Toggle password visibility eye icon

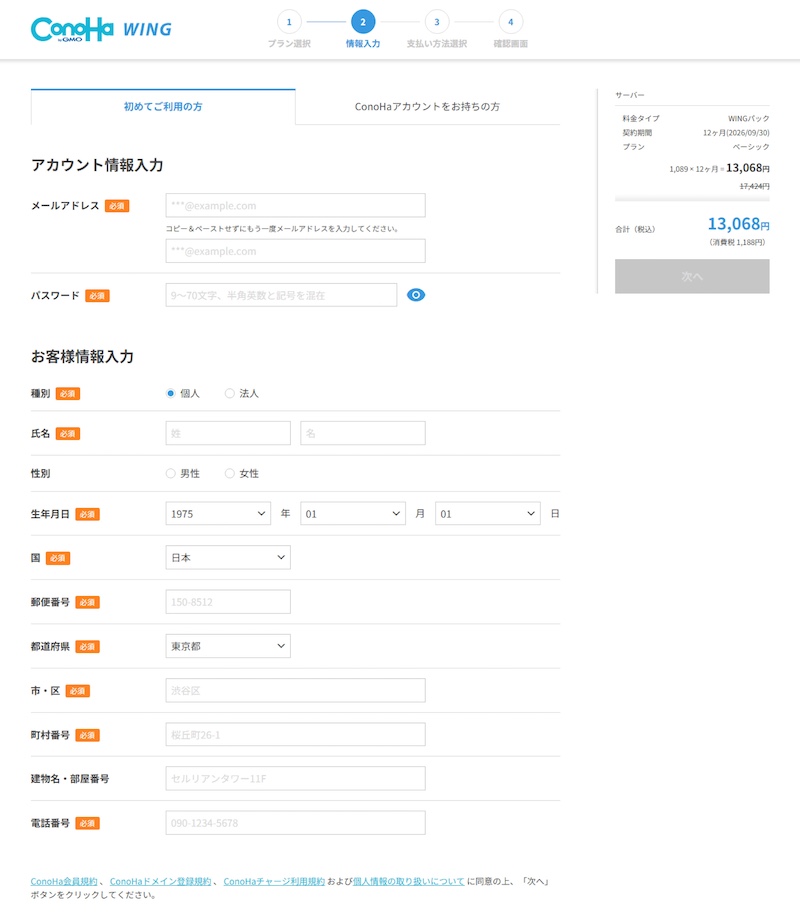(416, 295)
